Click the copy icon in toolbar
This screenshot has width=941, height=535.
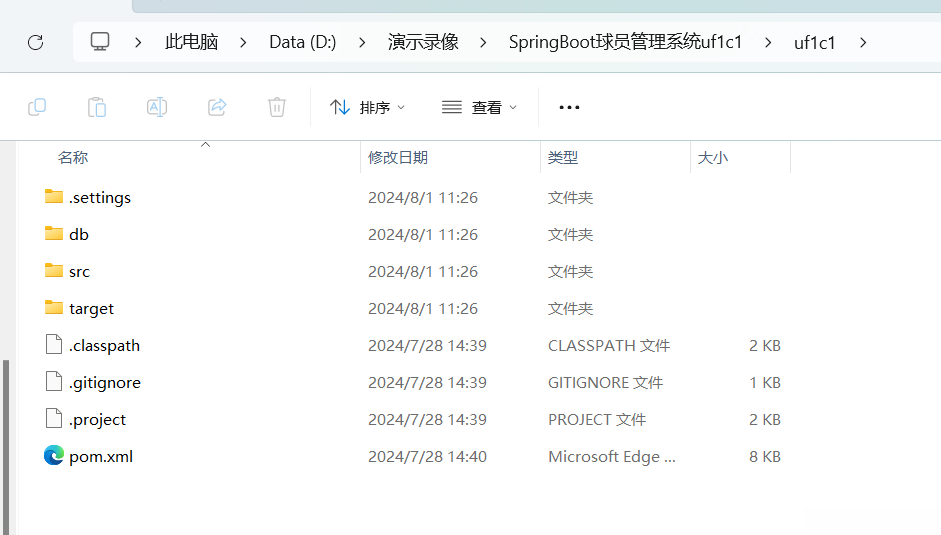pos(37,107)
